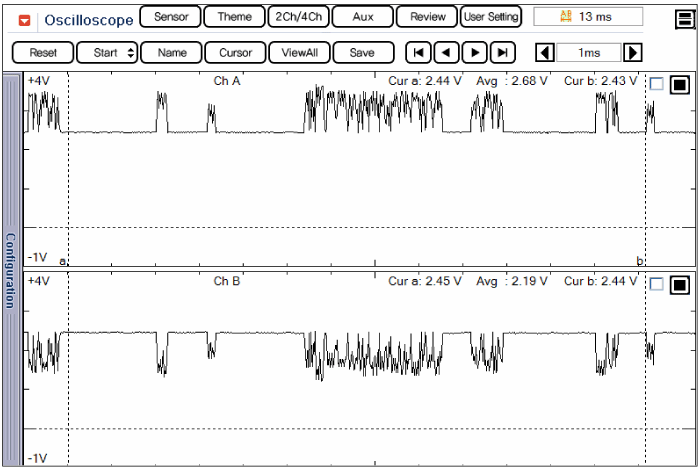700x470 pixels.
Task: Click the Ch B -1V scale label
Action: 38,458
